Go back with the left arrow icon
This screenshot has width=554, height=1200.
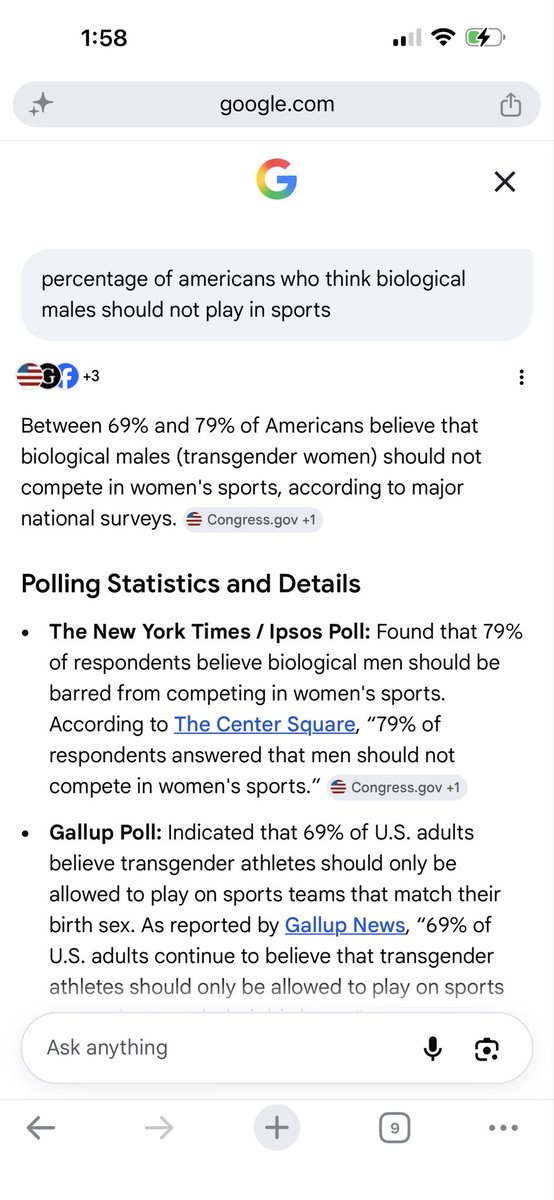[x=41, y=1128]
